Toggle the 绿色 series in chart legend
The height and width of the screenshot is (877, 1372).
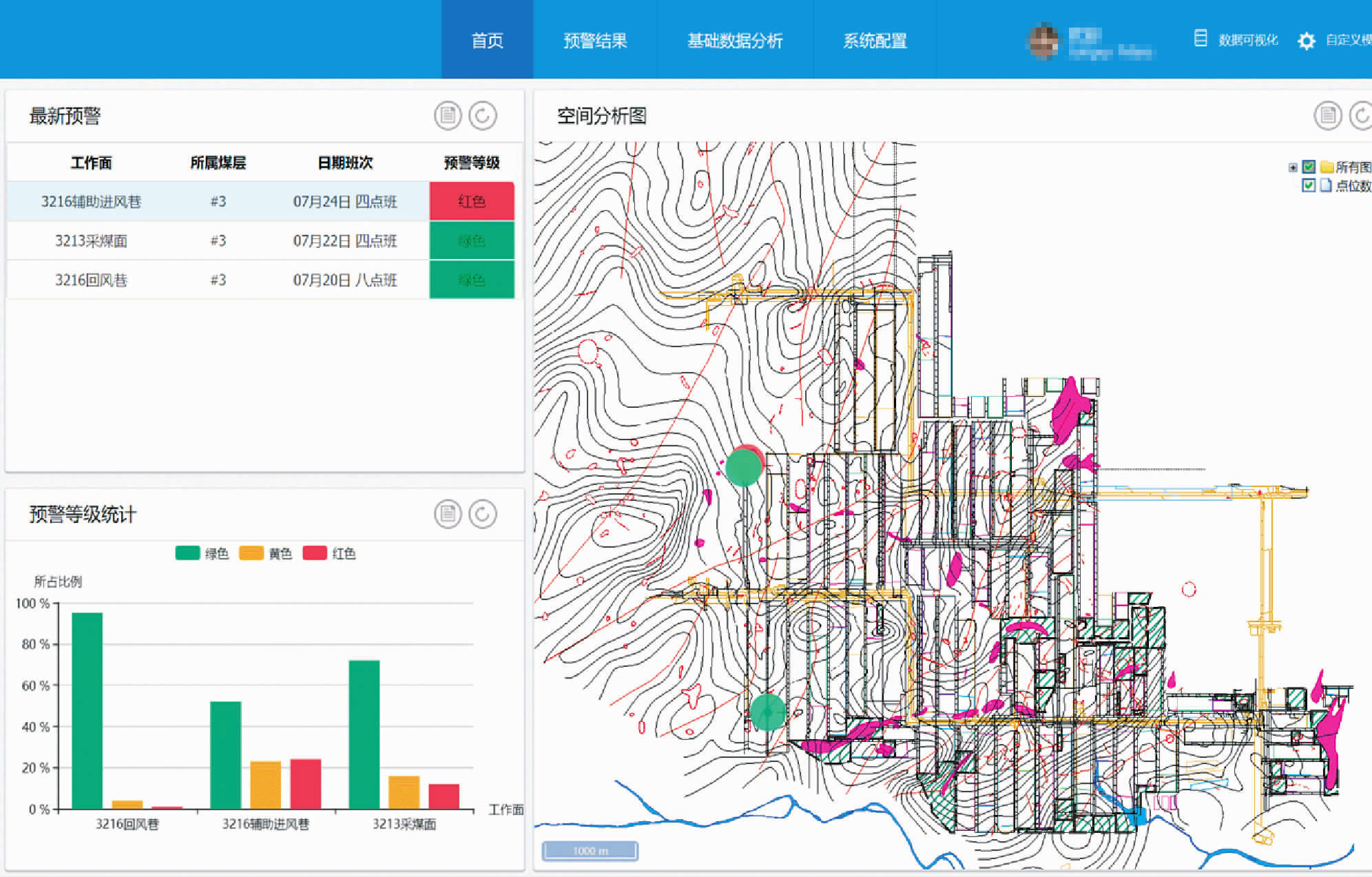pos(188,553)
